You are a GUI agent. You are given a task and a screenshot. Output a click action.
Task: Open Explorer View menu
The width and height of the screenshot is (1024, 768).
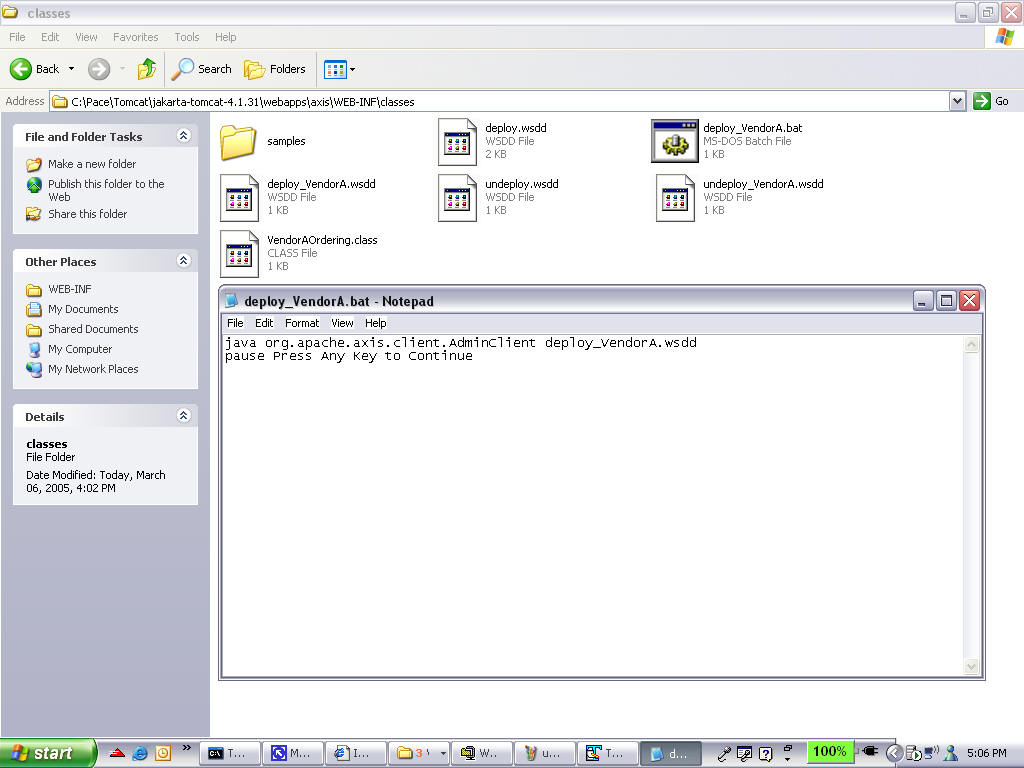(x=86, y=37)
